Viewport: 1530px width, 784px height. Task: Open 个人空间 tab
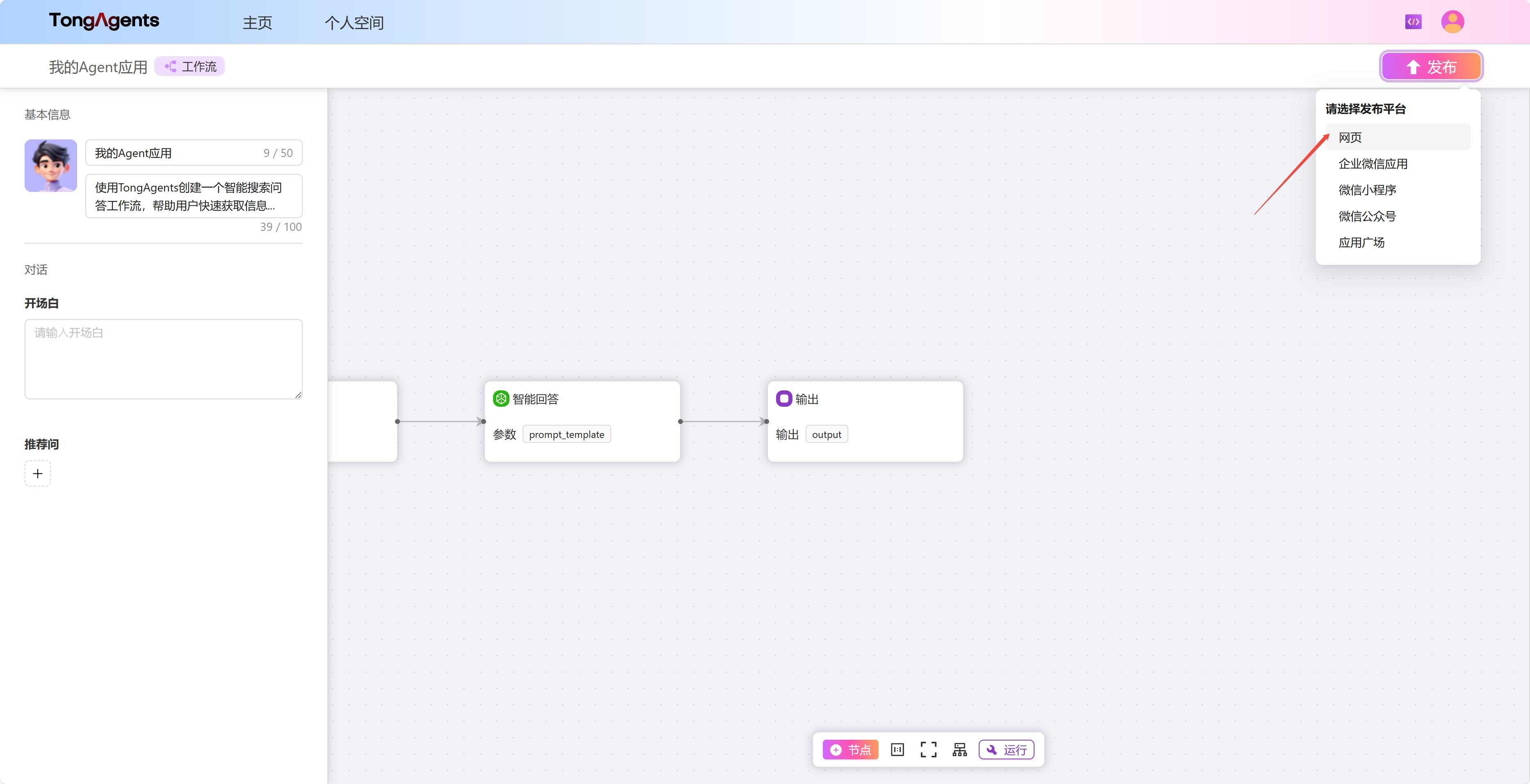click(x=354, y=23)
